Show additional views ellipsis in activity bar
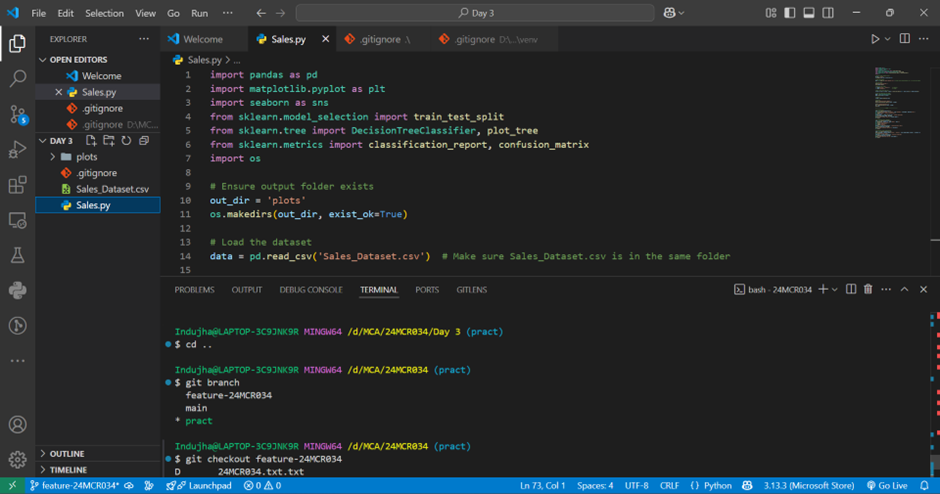This screenshot has width=940, height=494. 17,361
